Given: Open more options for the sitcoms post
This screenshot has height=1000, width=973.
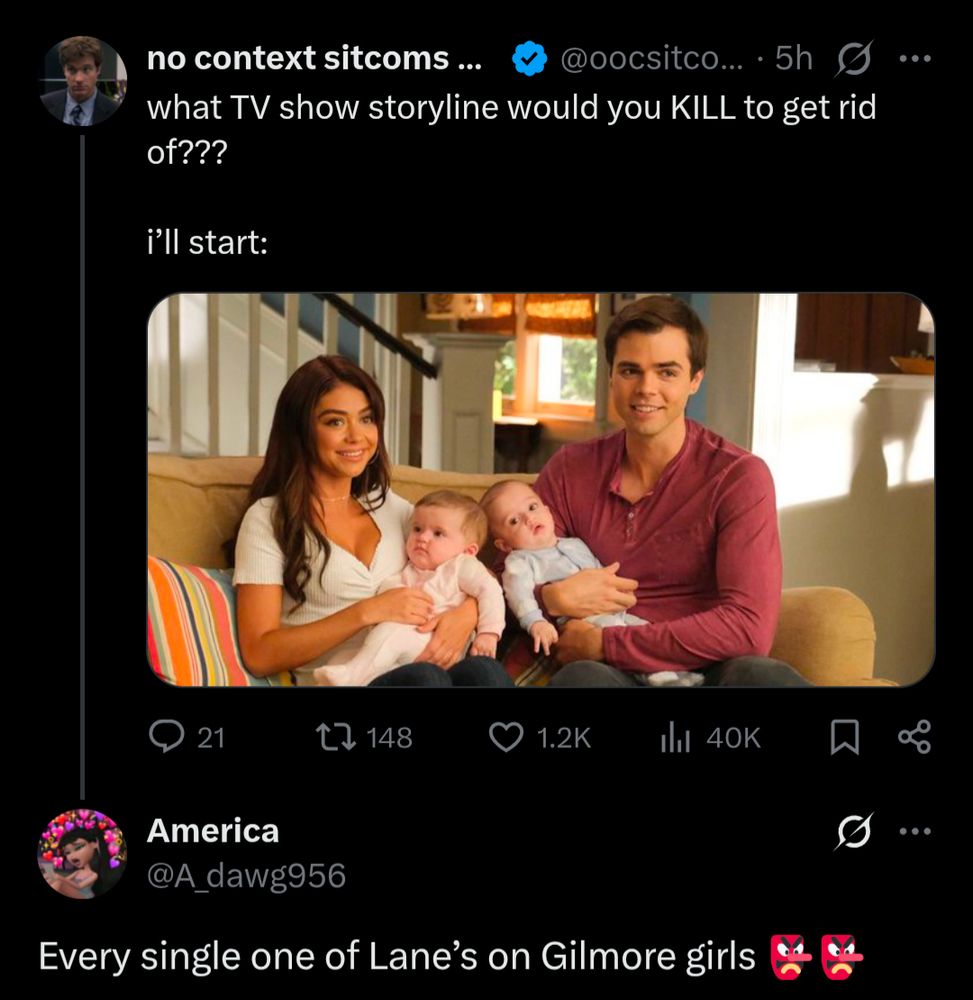Looking at the screenshot, I should [x=914, y=60].
